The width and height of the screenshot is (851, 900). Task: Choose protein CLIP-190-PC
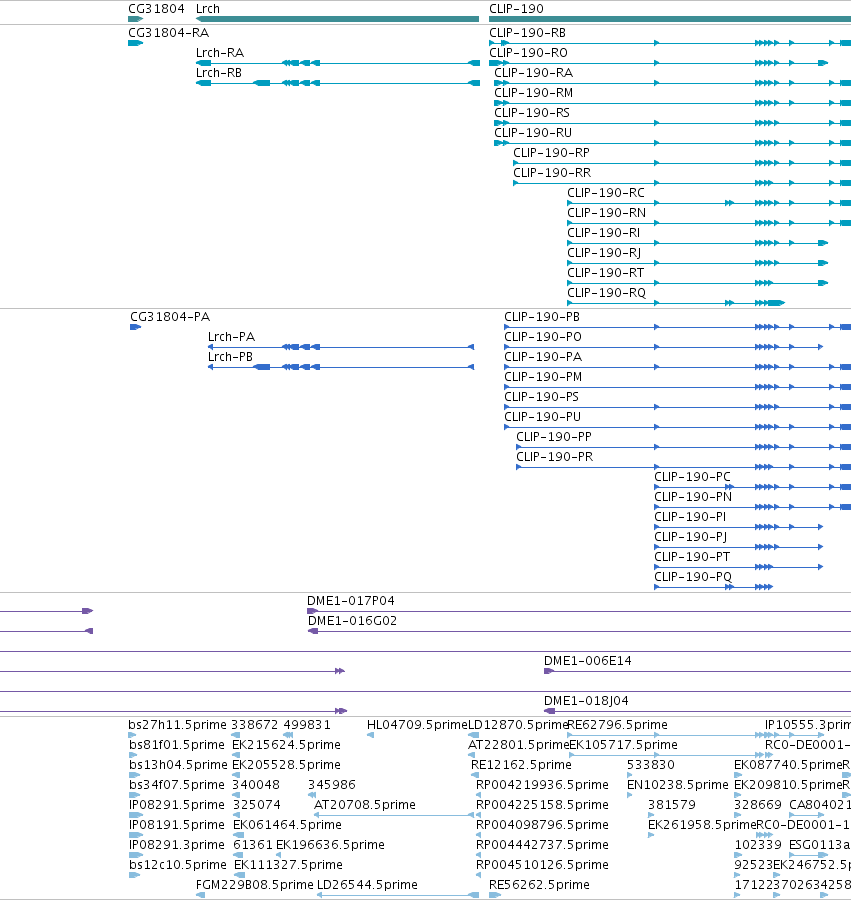pyautogui.click(x=692, y=477)
